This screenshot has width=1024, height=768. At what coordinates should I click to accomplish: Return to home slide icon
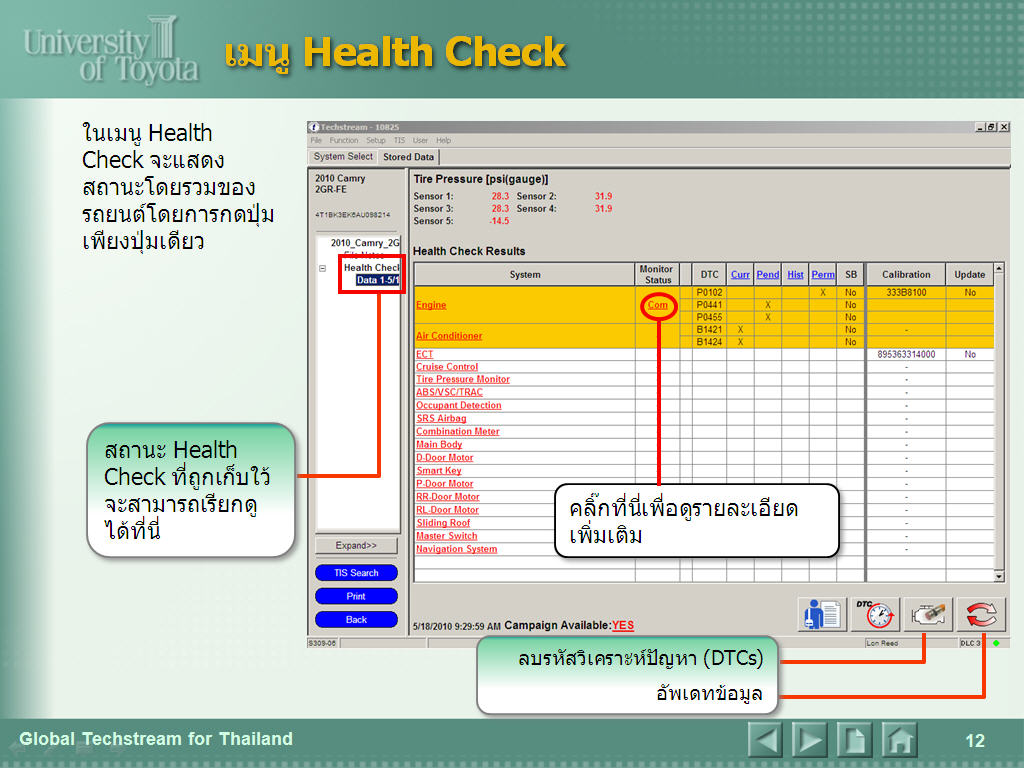click(899, 740)
